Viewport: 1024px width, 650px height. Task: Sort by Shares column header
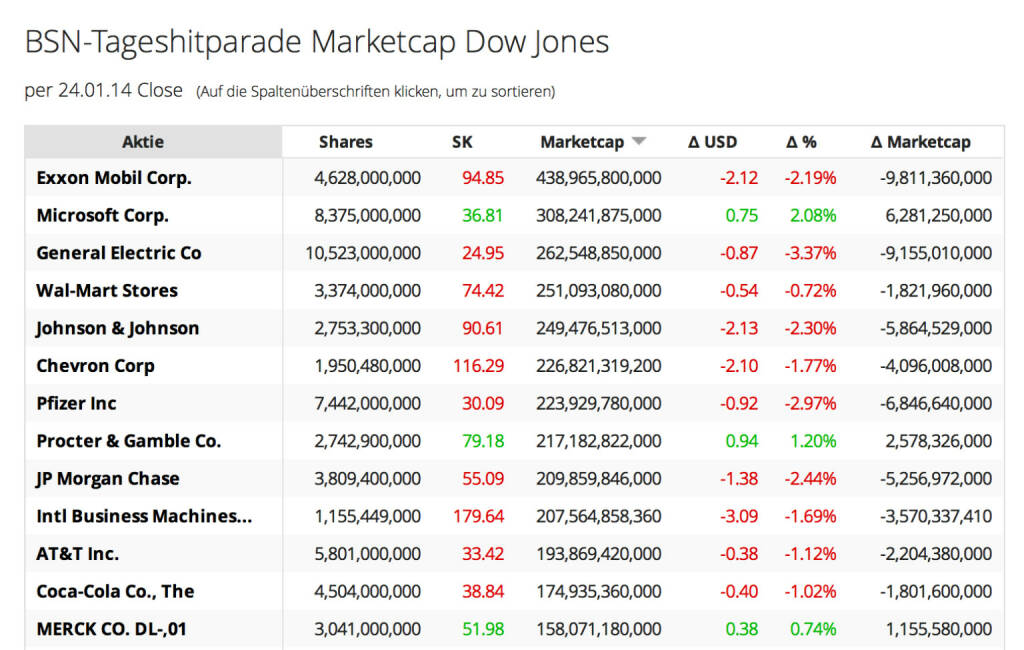click(346, 142)
